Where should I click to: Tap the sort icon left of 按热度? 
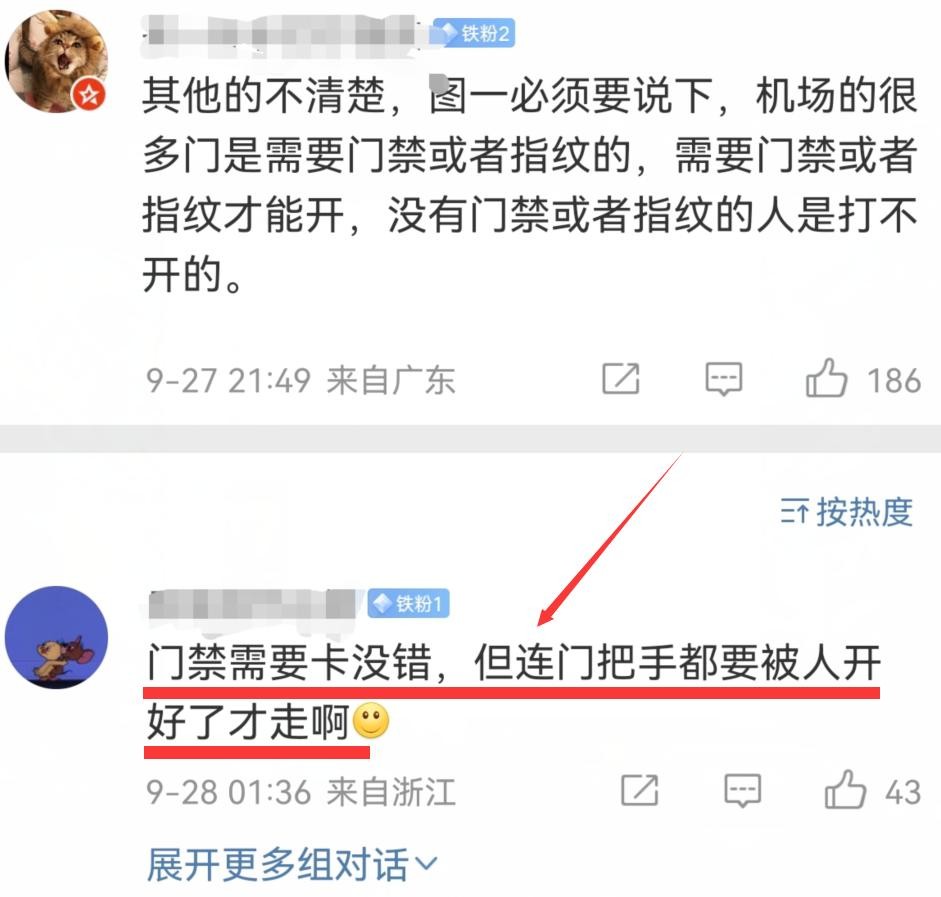click(794, 512)
